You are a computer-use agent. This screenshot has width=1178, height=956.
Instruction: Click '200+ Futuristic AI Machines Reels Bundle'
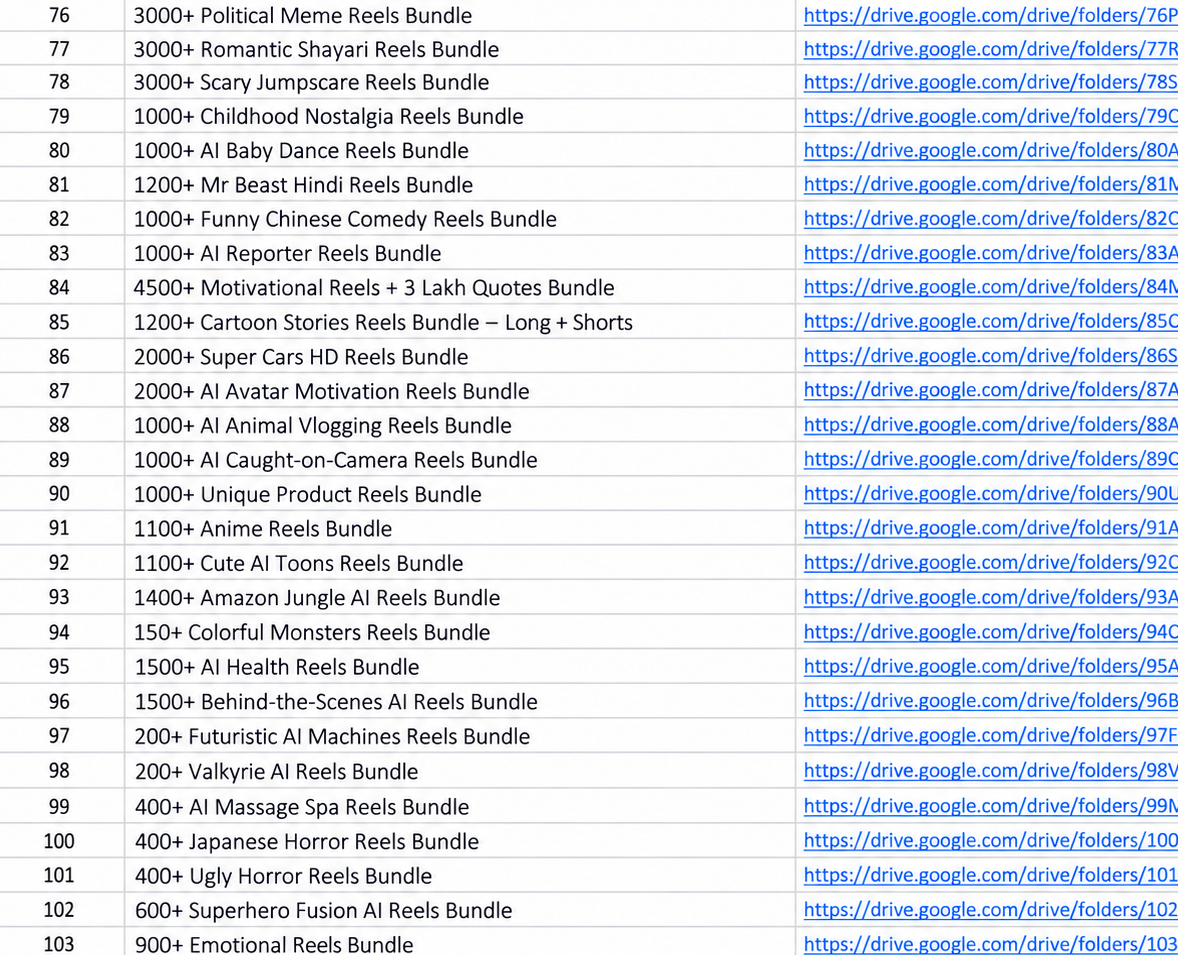tap(332, 737)
